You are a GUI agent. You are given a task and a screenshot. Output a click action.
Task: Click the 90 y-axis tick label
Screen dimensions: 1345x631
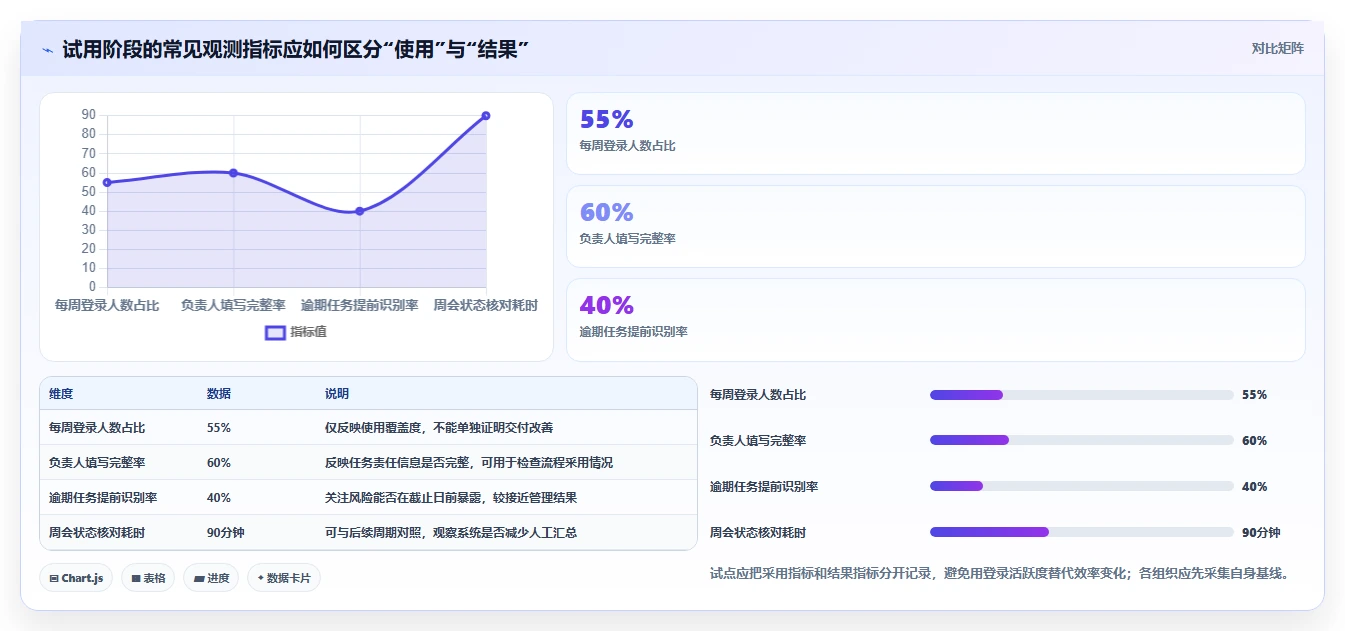pos(89,115)
